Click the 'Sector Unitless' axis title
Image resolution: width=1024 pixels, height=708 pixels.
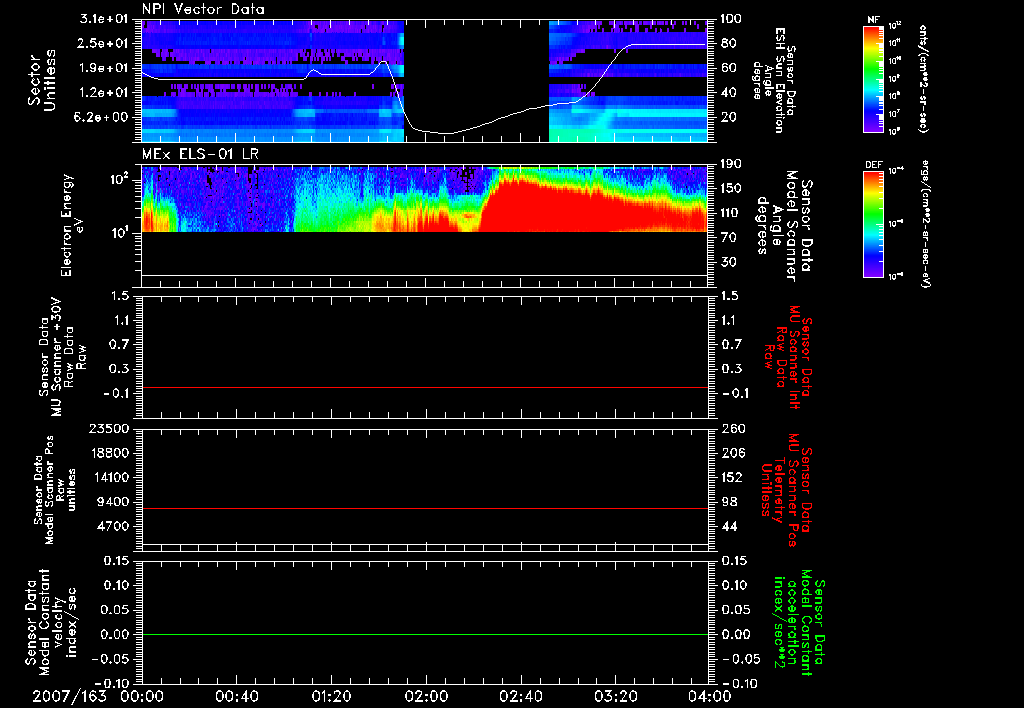(x=42, y=80)
